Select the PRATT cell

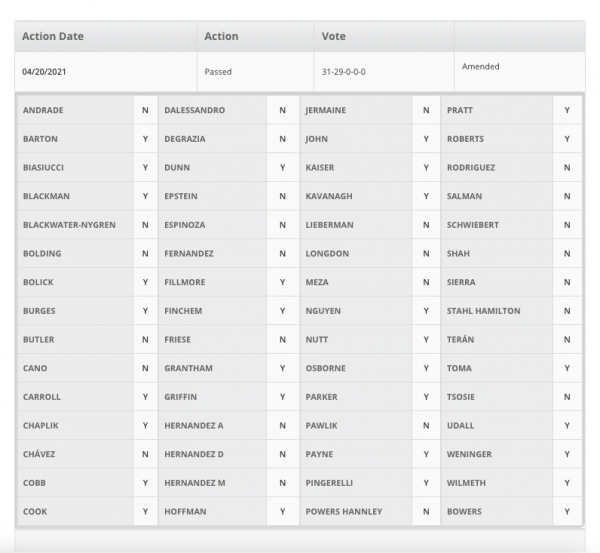(x=497, y=110)
